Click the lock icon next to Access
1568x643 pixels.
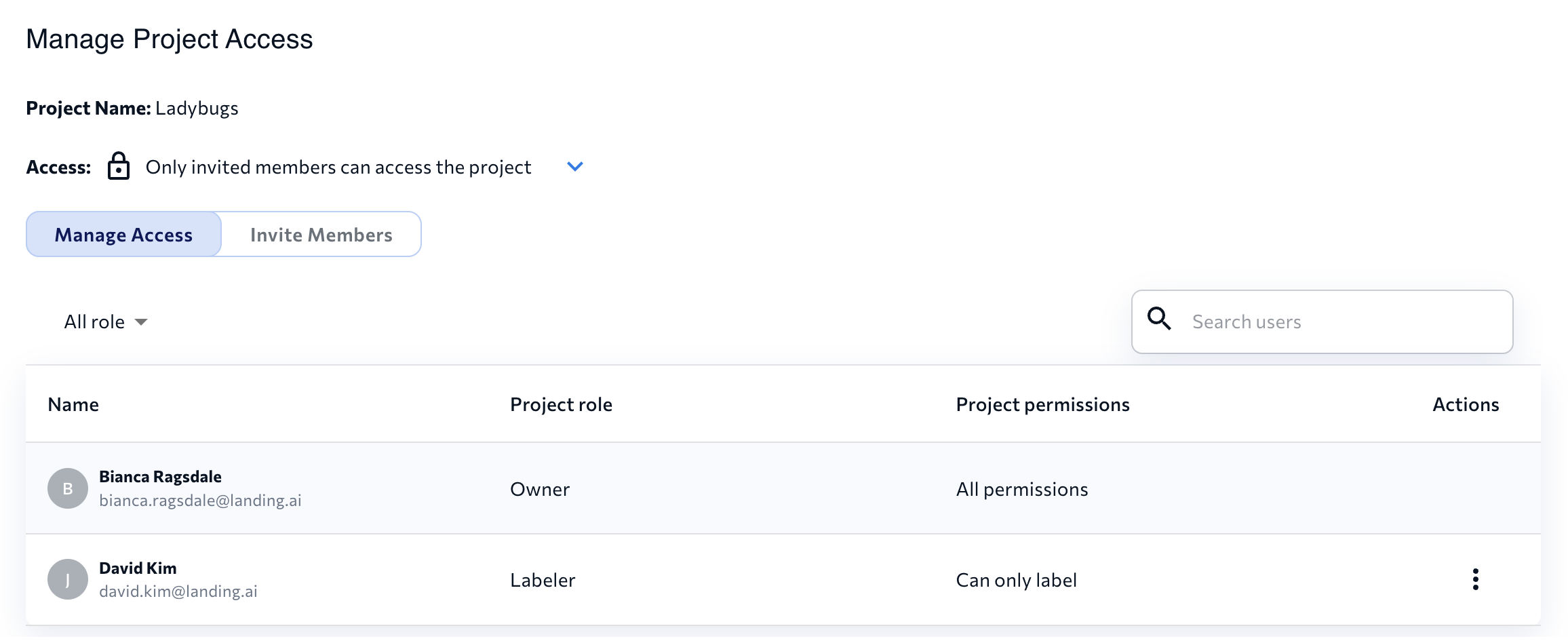tap(119, 166)
